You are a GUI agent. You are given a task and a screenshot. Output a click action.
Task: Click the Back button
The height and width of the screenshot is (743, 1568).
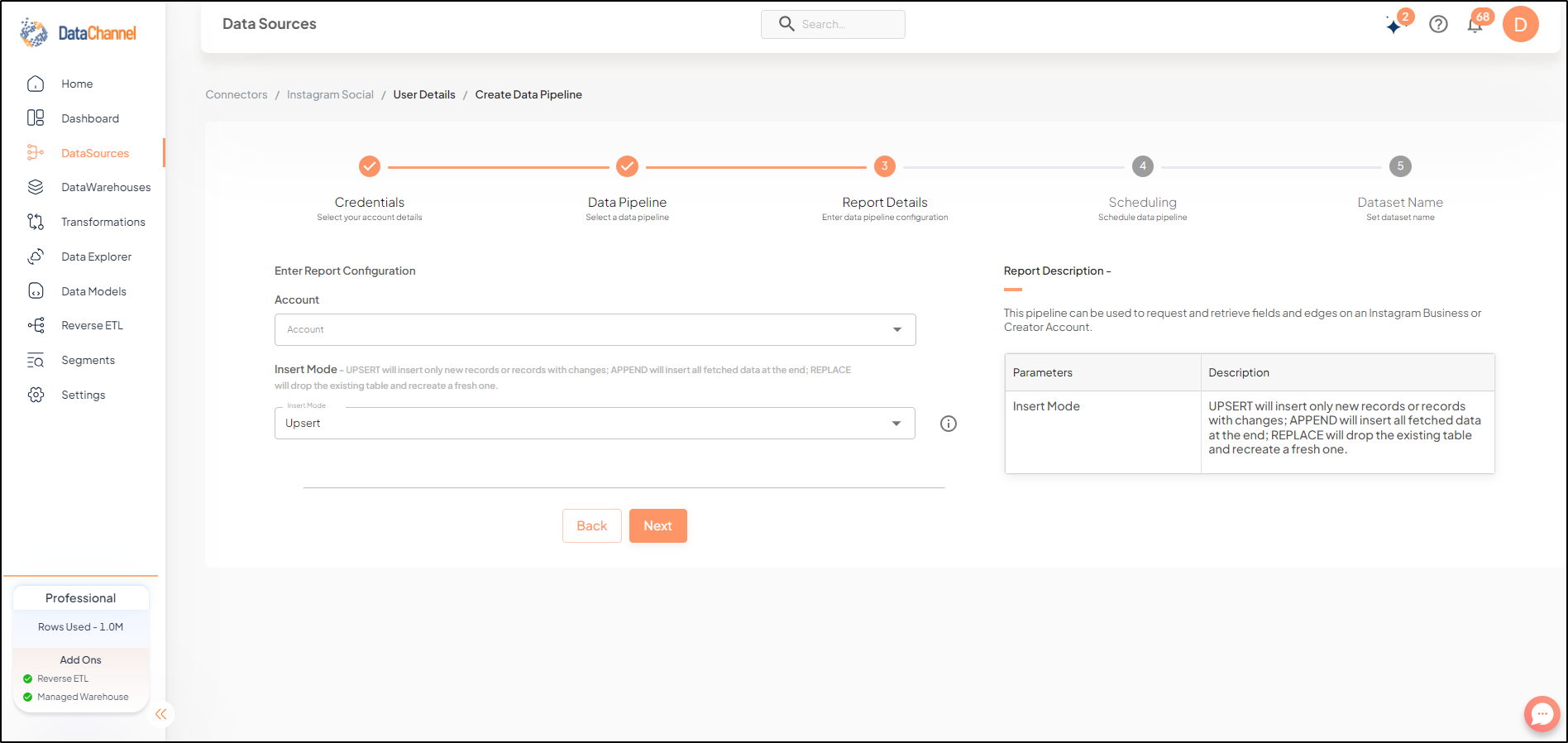click(592, 526)
